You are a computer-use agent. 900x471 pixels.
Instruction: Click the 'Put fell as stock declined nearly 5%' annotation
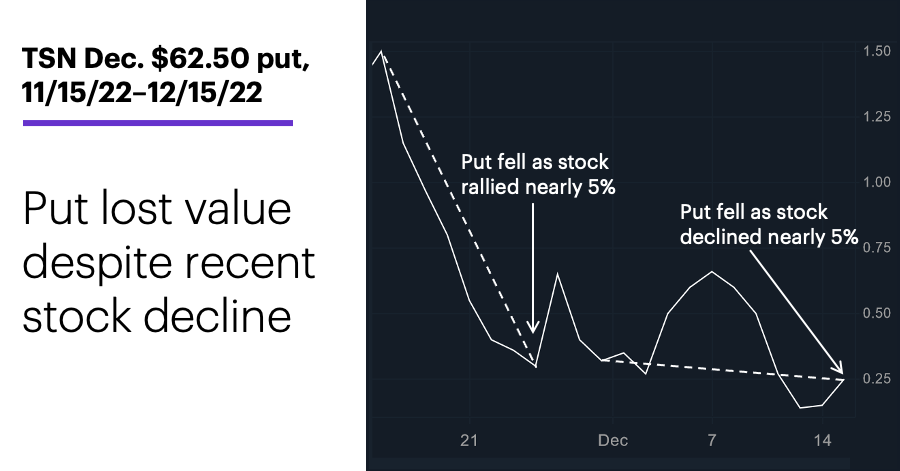pos(769,224)
